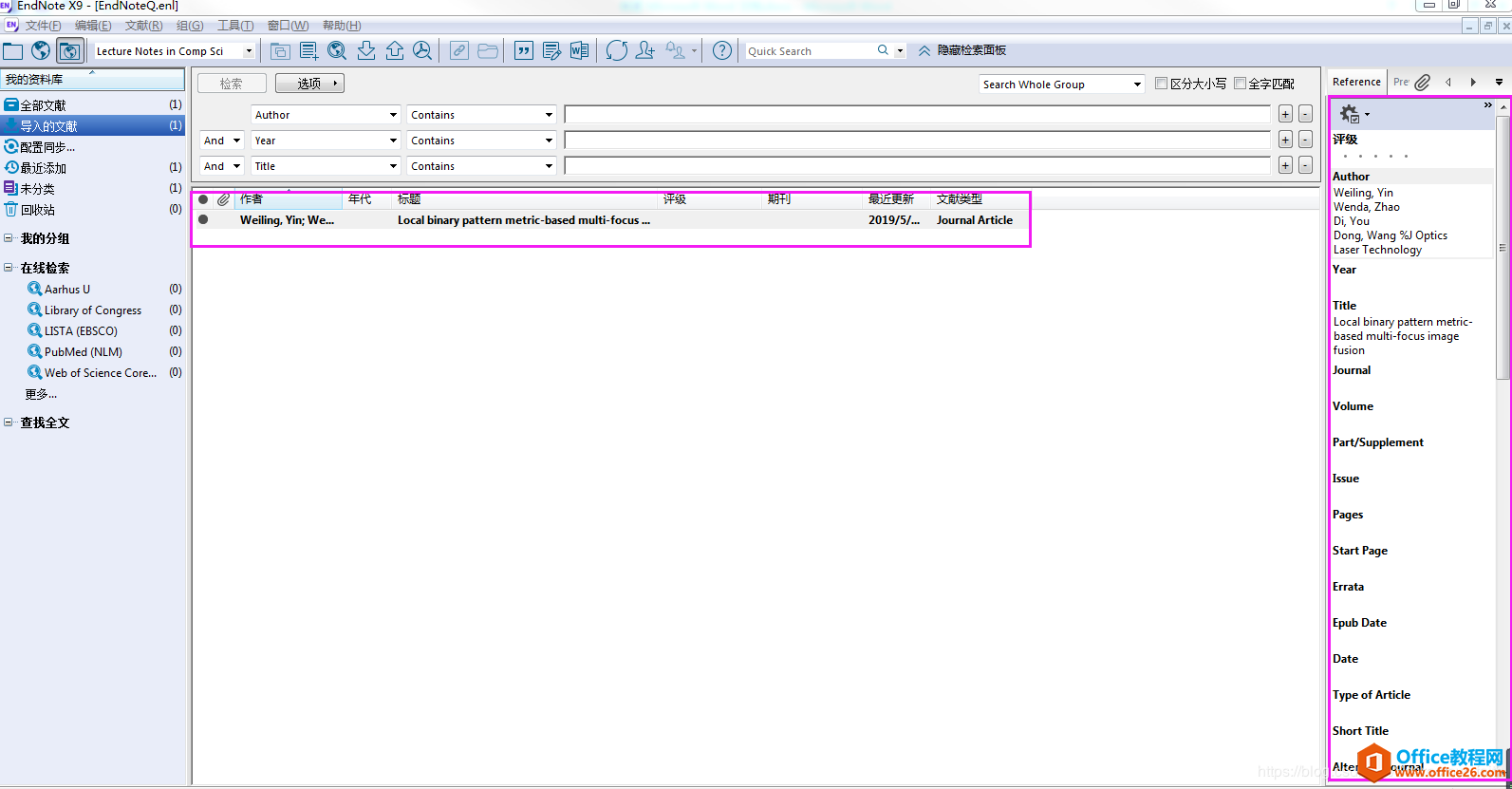Click the 检索 search button

coord(232,84)
